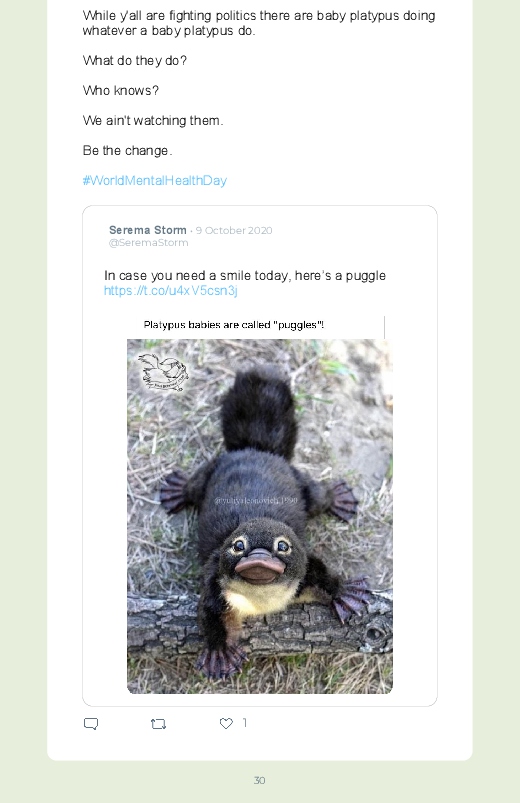Image resolution: width=520 pixels, height=803 pixels.
Task: Click the @yuliyaleonovich watermark text on photo
Action: [256, 500]
